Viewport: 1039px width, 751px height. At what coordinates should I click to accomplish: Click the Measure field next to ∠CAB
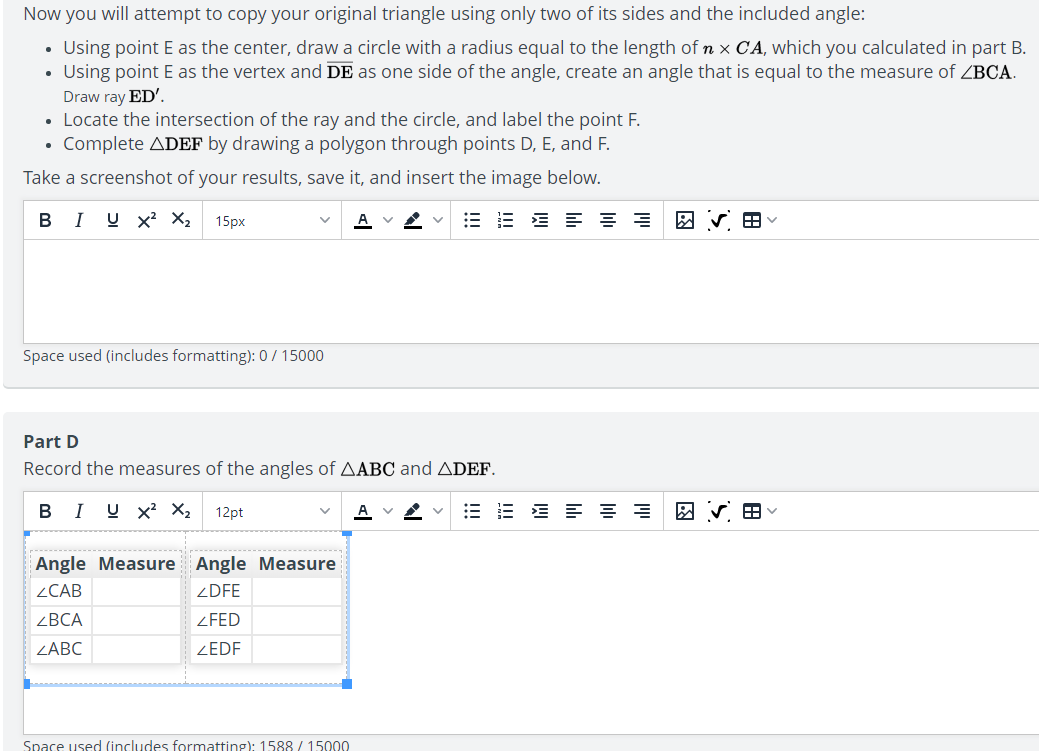(137, 590)
